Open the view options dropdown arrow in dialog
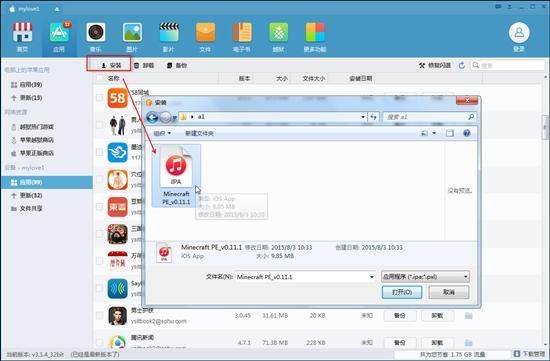The image size is (550, 361). tap(434, 133)
